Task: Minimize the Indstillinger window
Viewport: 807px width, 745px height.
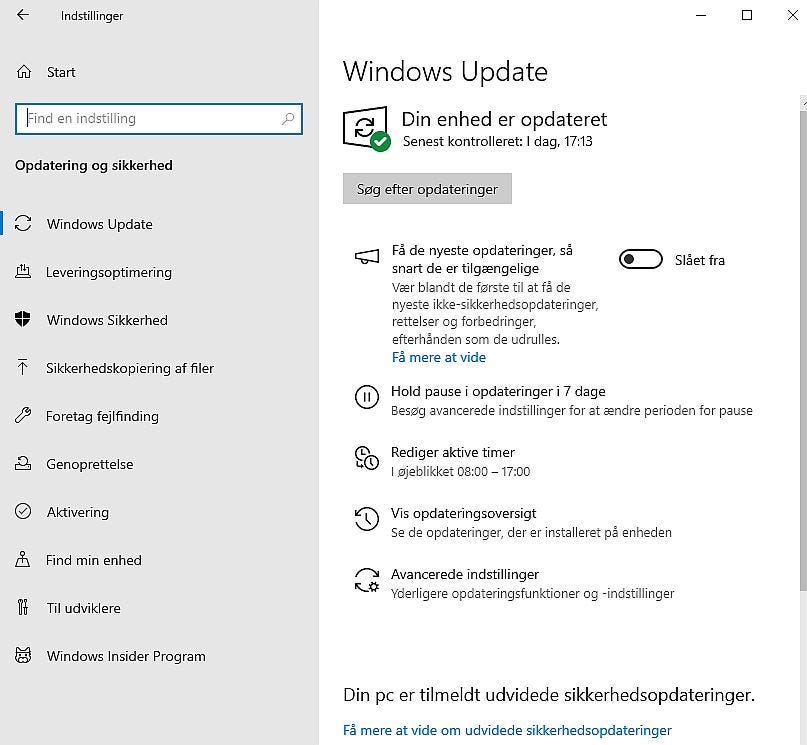Action: click(700, 15)
